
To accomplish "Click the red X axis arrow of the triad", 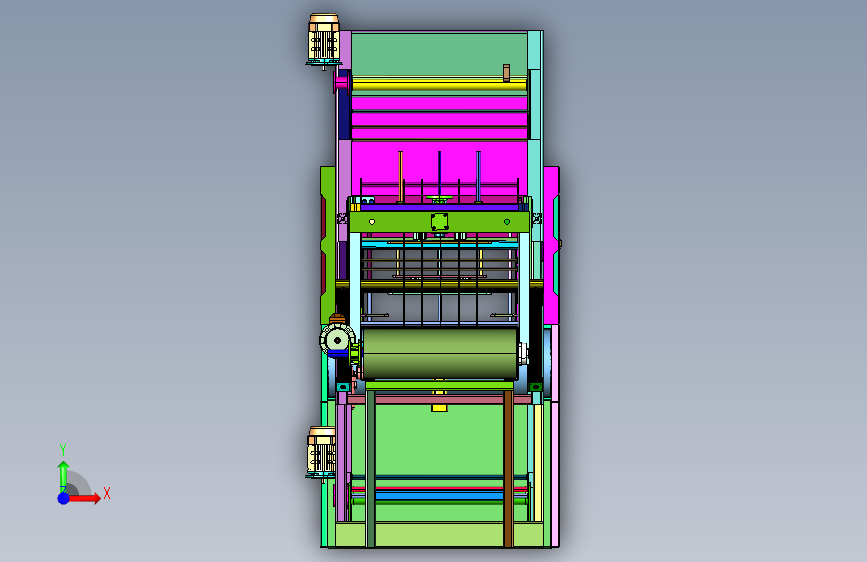I will [x=85, y=498].
